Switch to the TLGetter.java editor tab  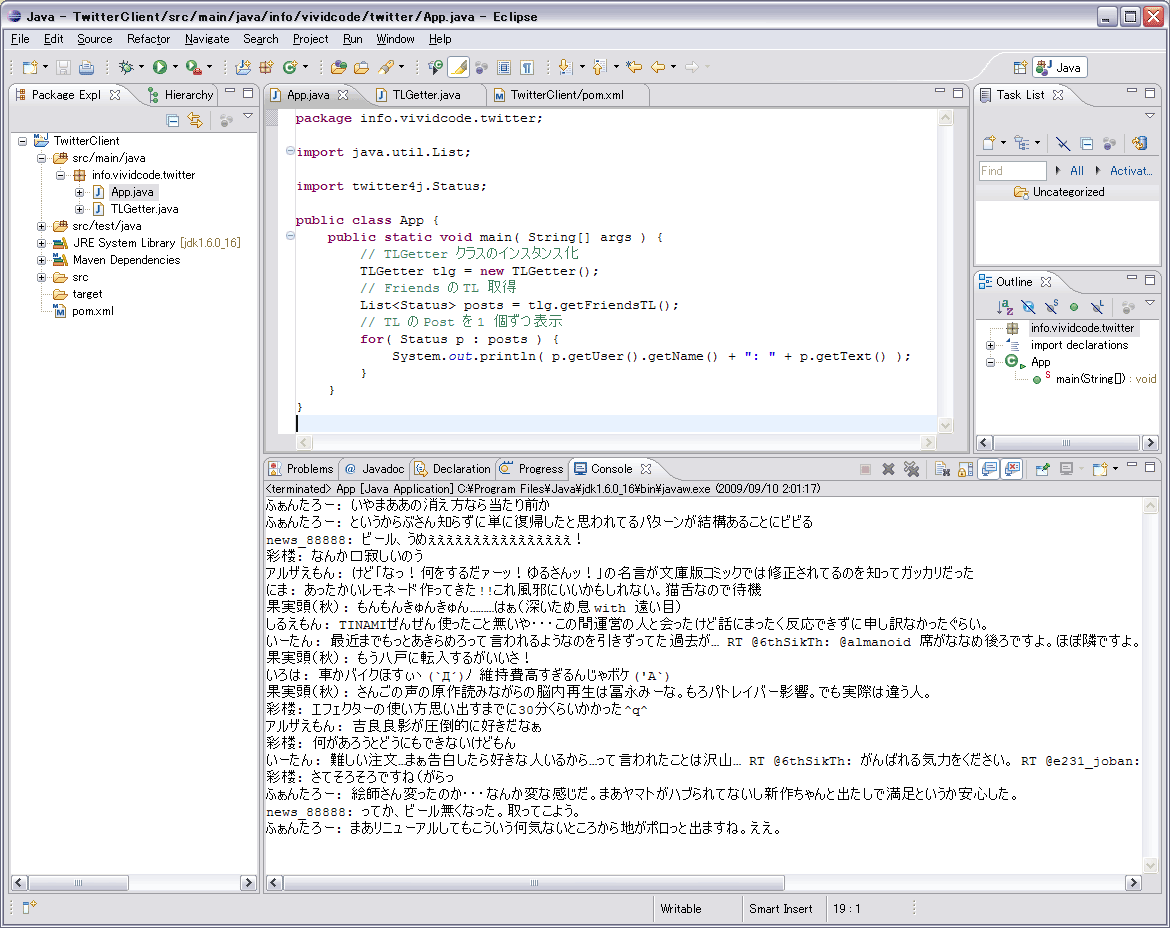pyautogui.click(x=425, y=95)
